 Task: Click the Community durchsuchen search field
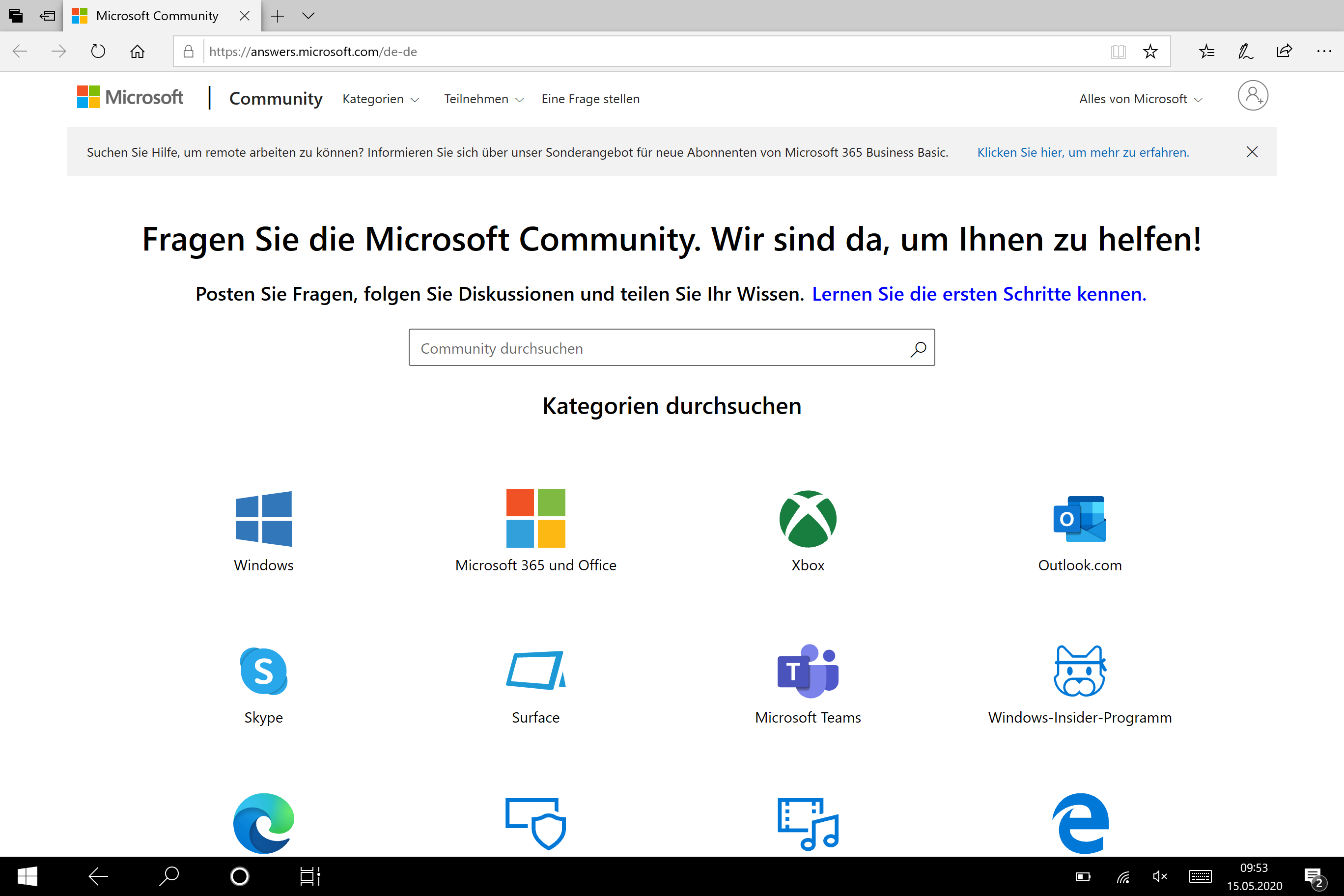coord(672,347)
